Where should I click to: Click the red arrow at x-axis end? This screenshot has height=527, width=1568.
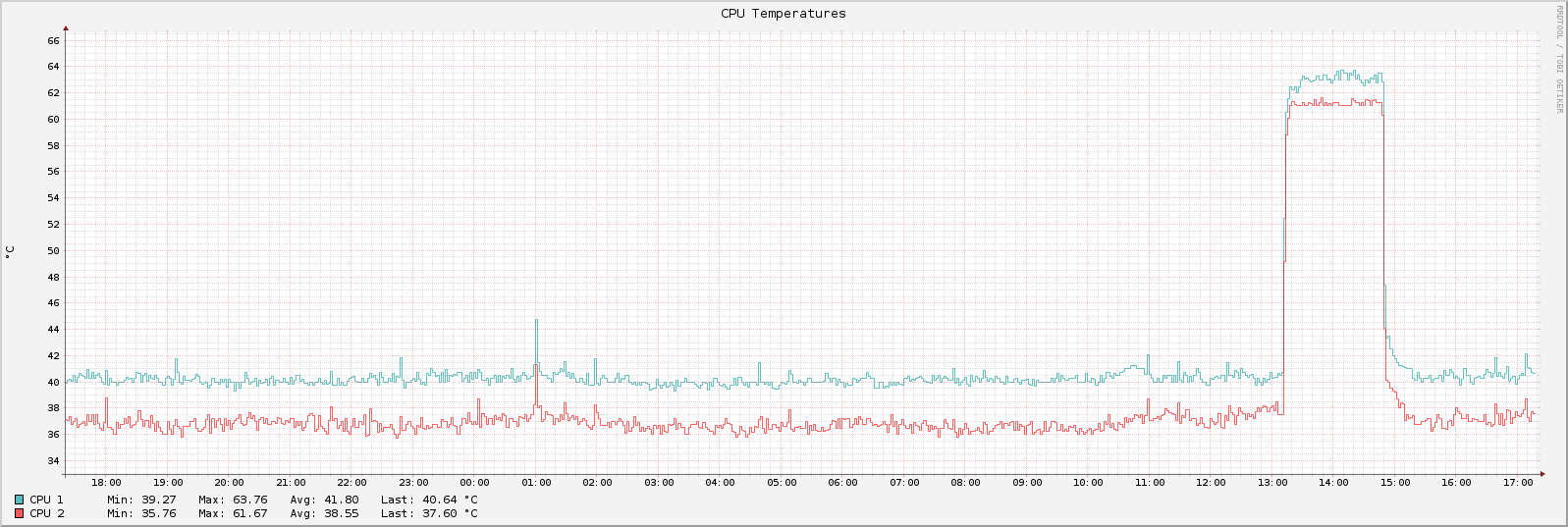pos(1542,474)
